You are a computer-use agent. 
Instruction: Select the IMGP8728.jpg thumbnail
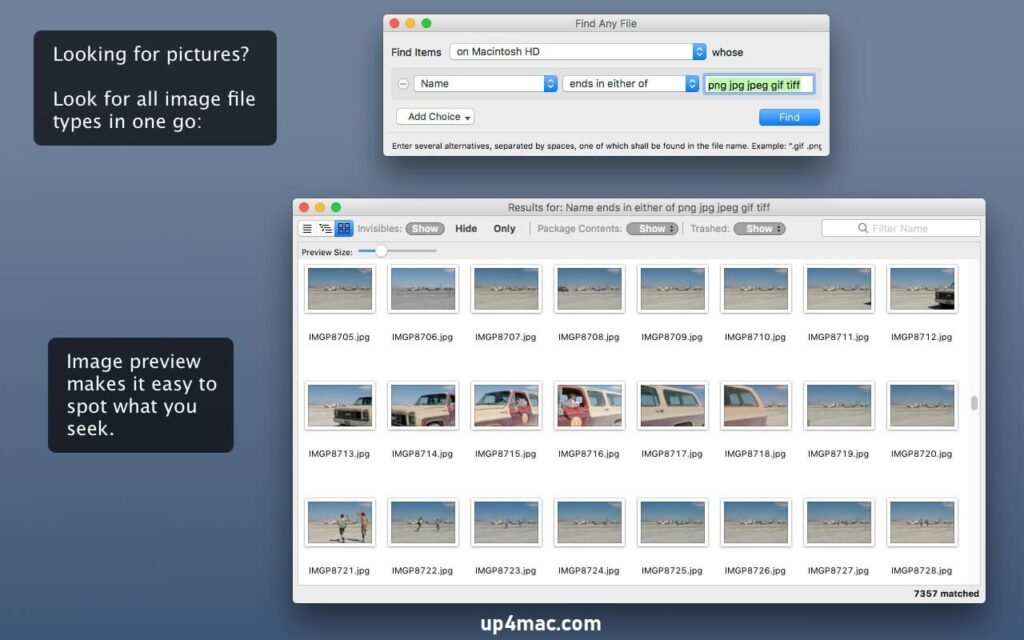(x=921, y=521)
